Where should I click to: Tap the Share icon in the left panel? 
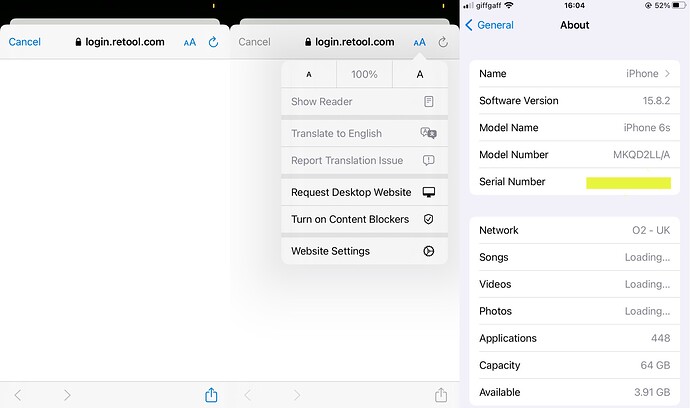point(211,394)
